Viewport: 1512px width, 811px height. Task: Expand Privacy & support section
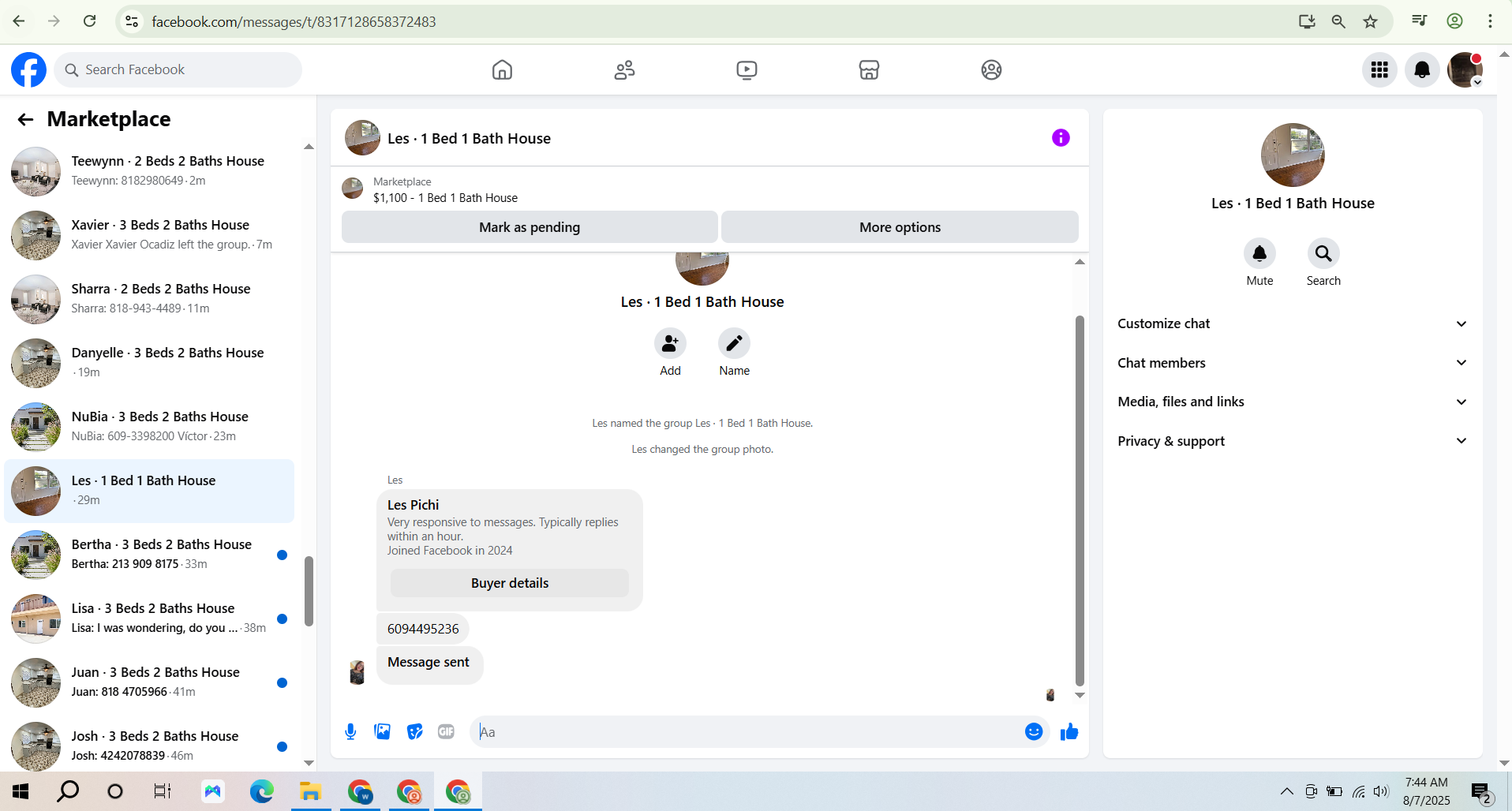pyautogui.click(x=1293, y=441)
